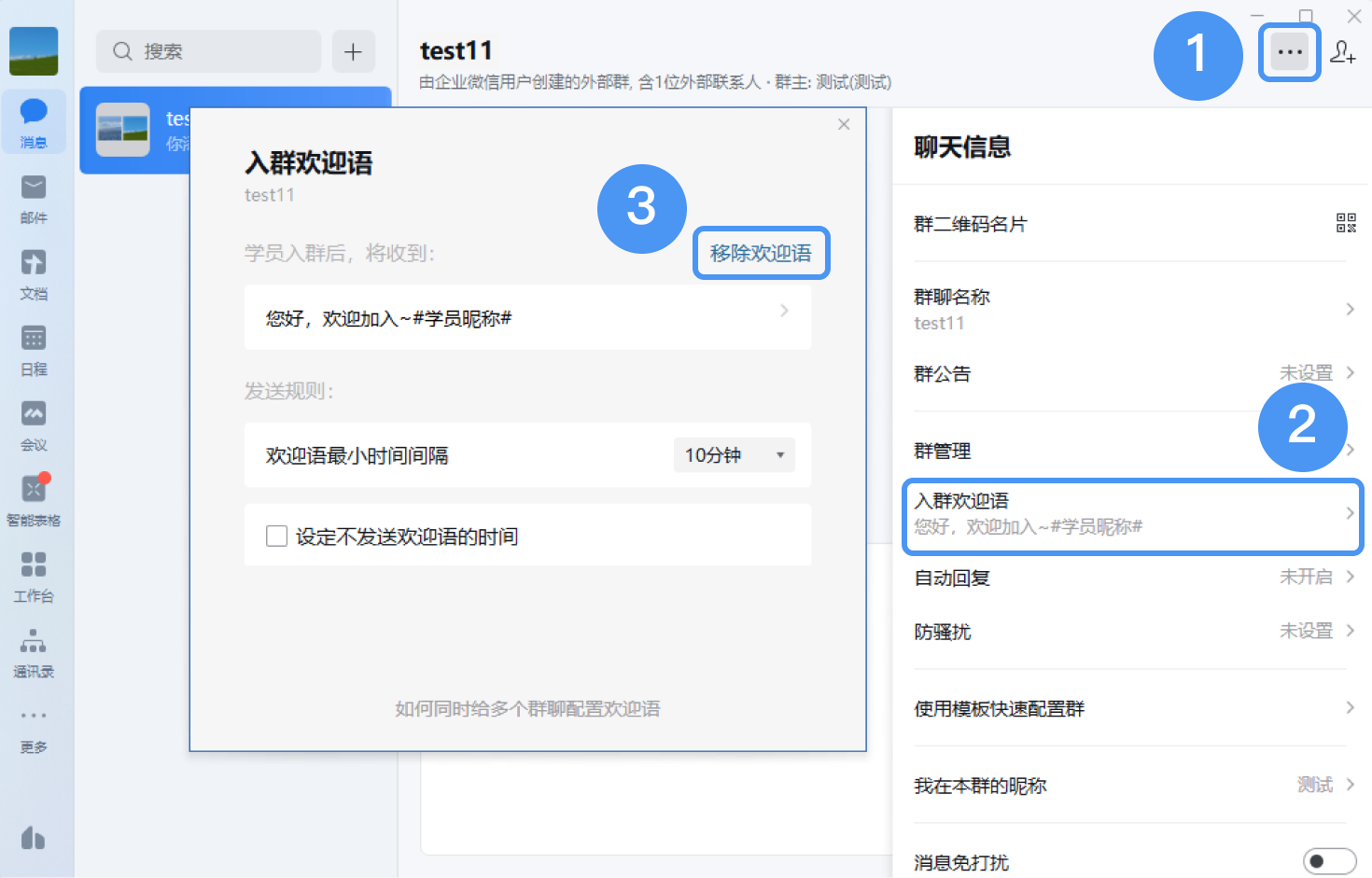Open the 群管理 management row

1132,451
